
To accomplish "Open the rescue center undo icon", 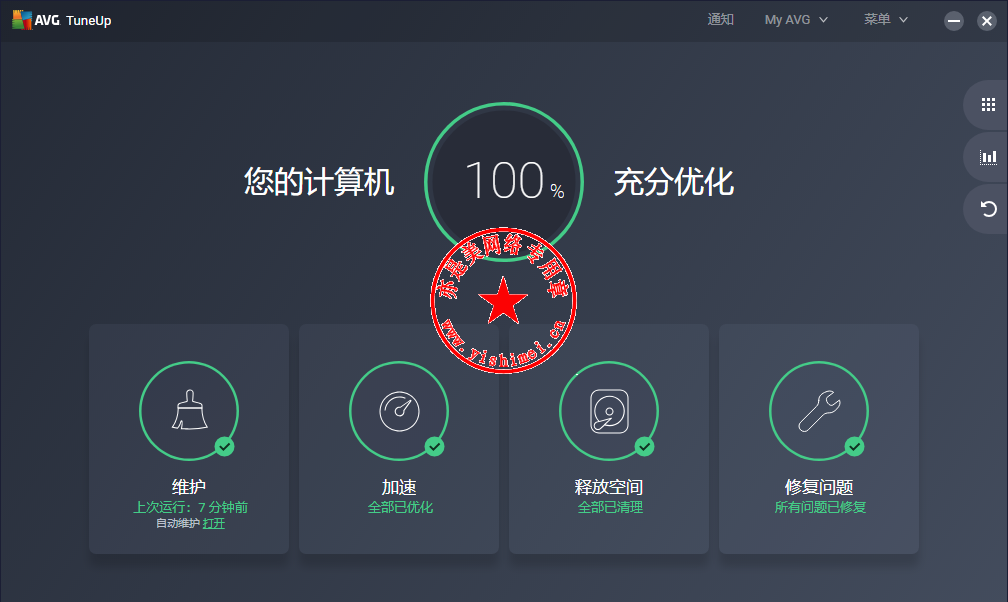I will coord(988,209).
